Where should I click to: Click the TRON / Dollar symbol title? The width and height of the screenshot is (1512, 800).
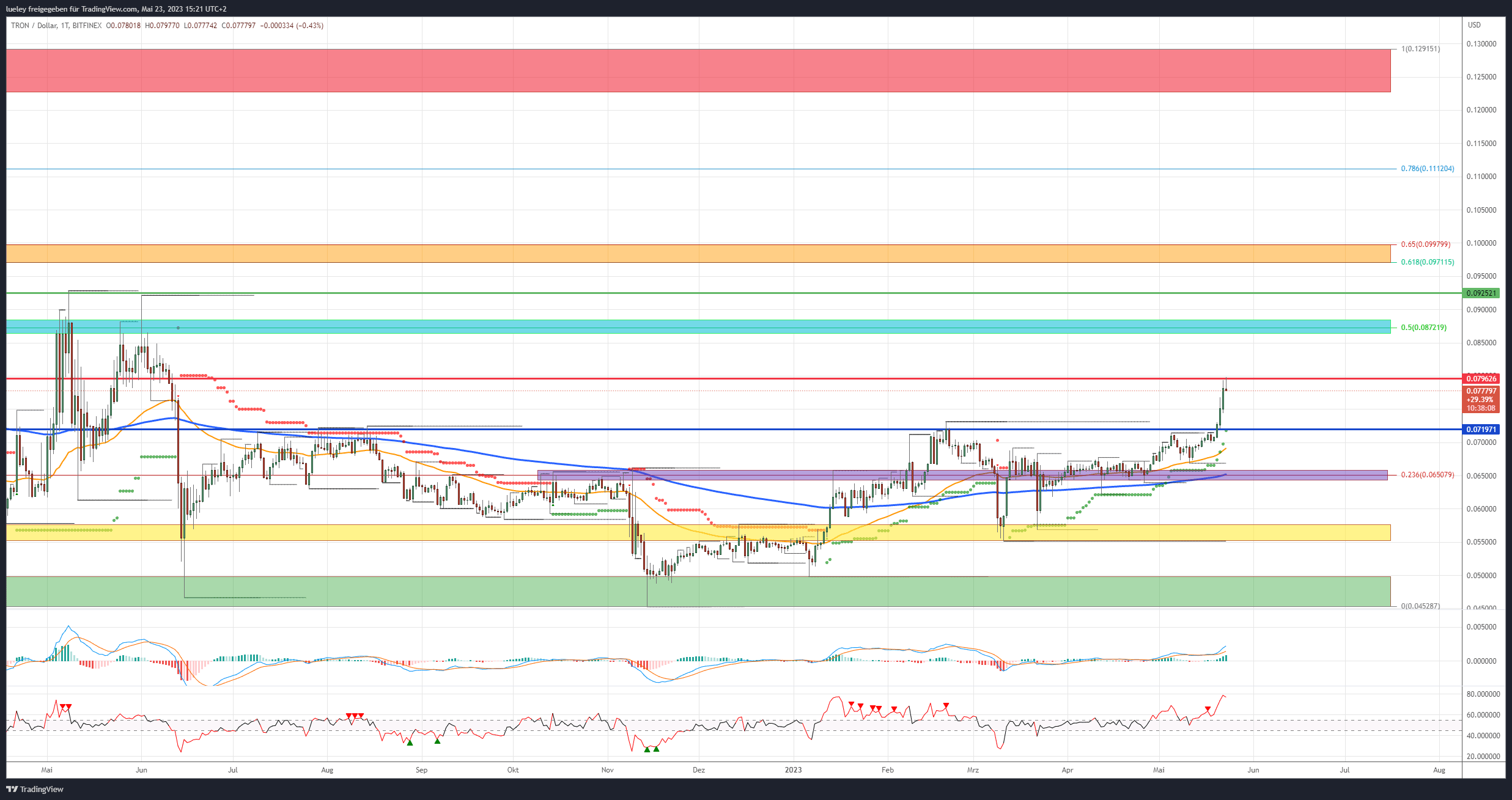(34, 26)
